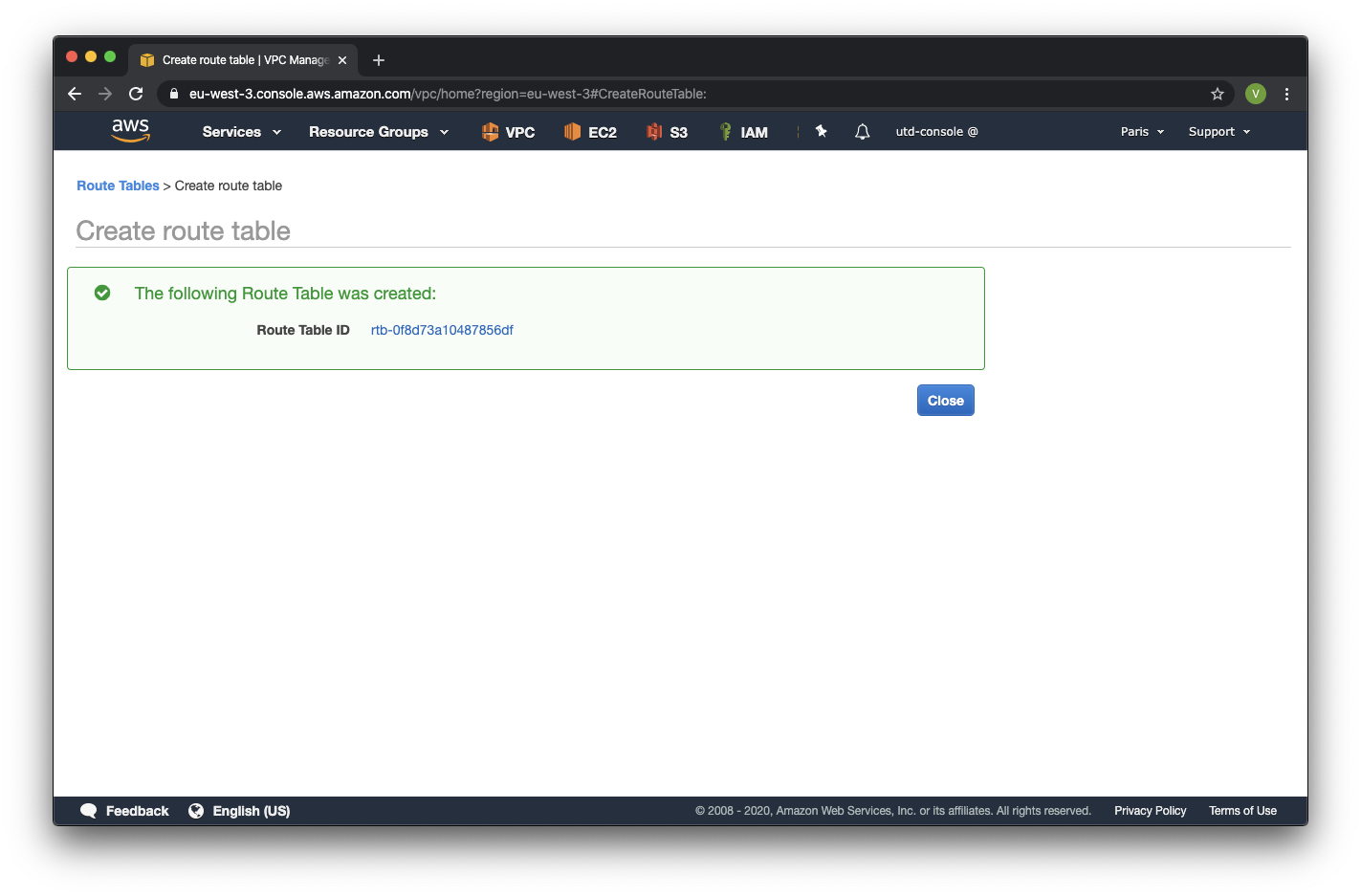This screenshot has width=1361, height=896.
Task: Click the Feedback link
Action: pos(137,811)
